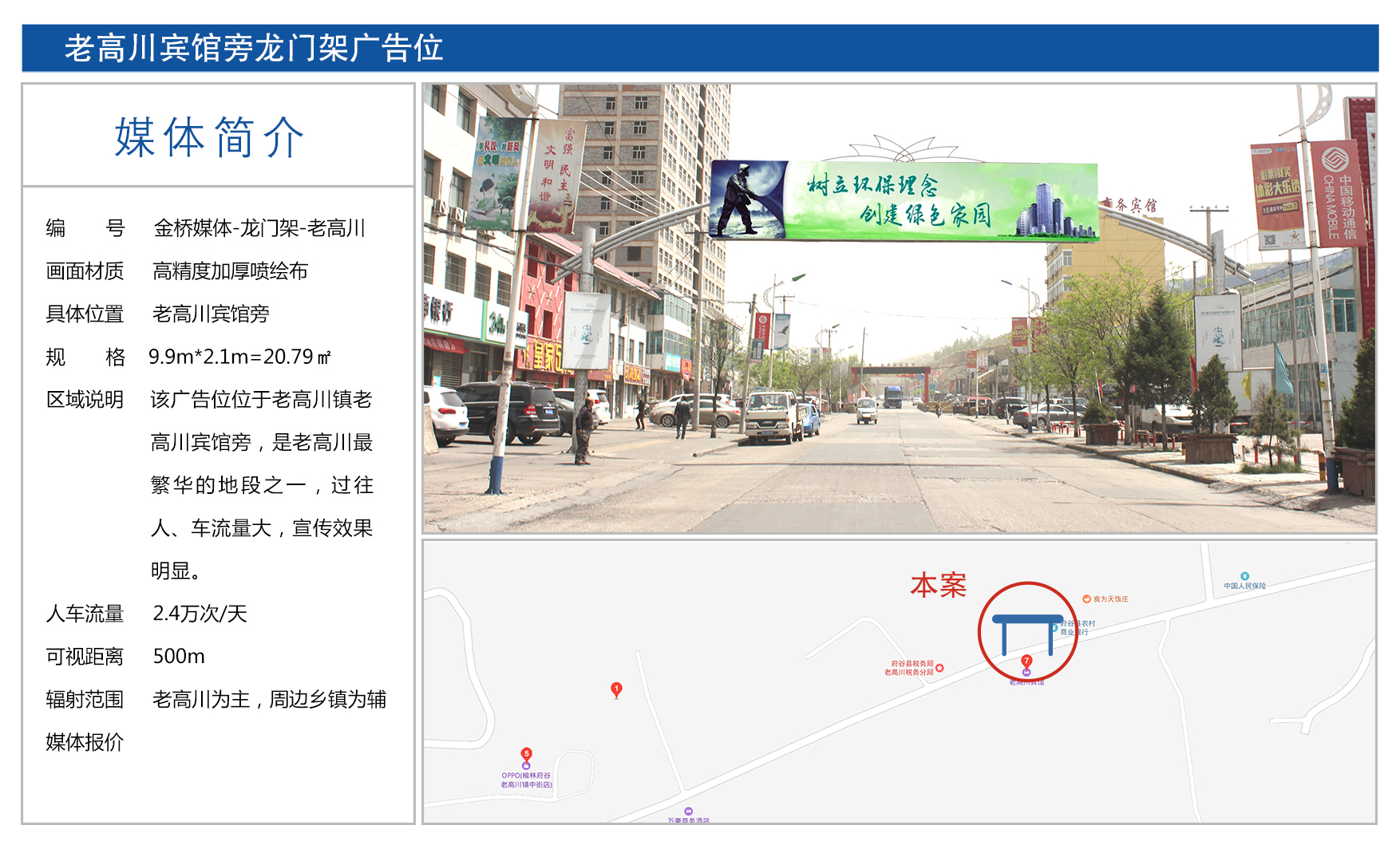Click the 人车流量 label
The height and width of the screenshot is (849, 1400).
coord(85,613)
